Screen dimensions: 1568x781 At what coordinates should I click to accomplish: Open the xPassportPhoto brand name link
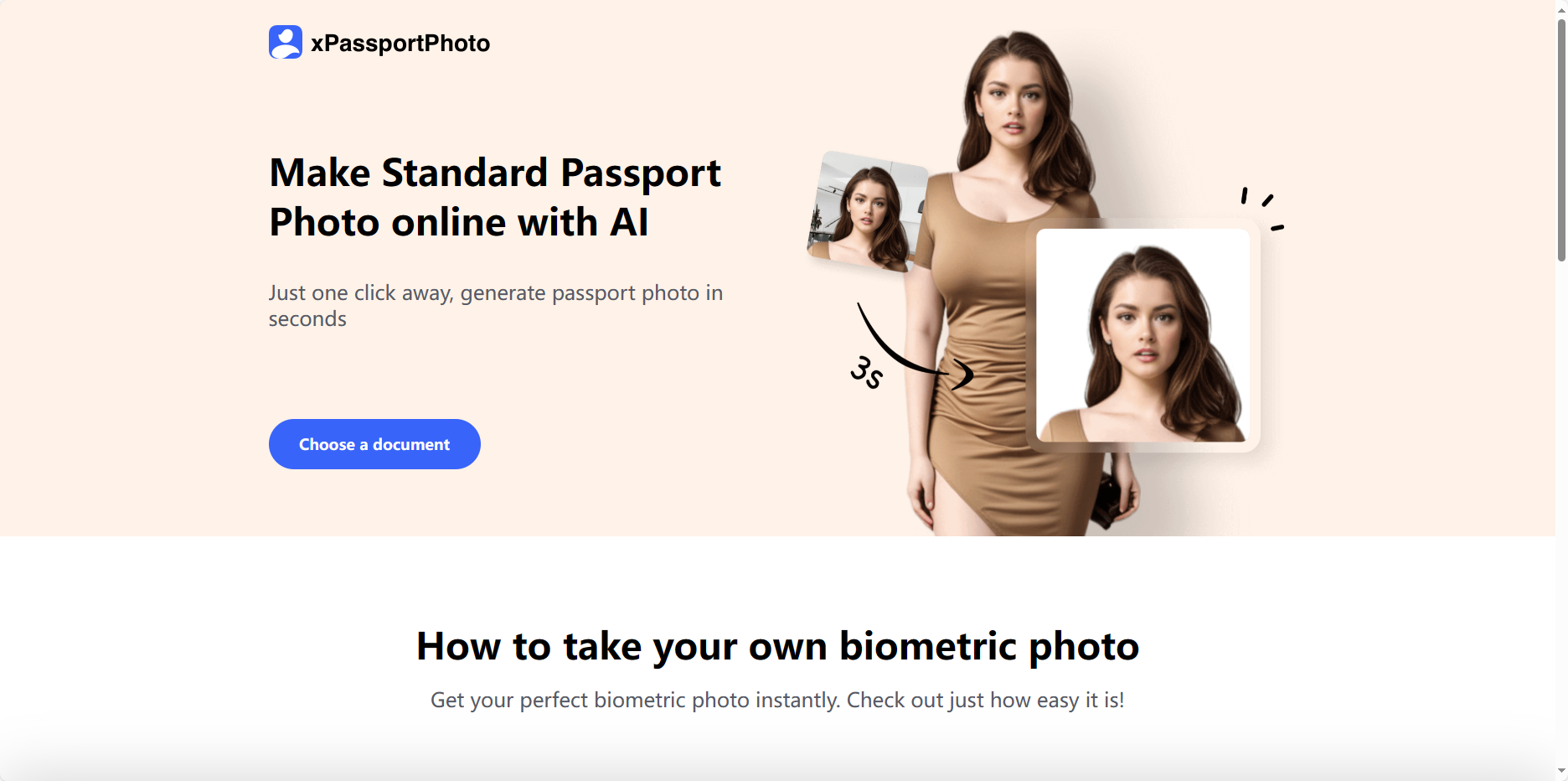pos(400,43)
